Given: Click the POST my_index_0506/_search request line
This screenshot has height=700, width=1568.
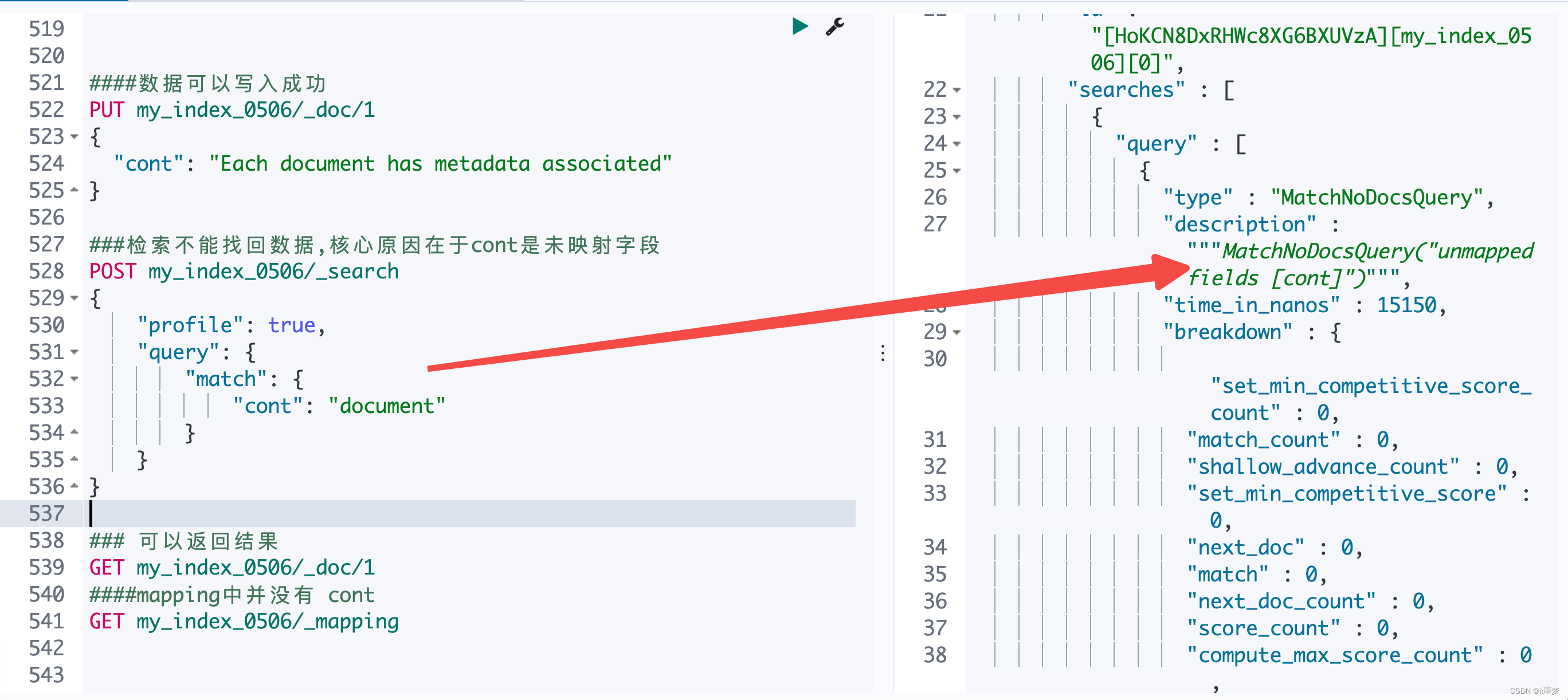Looking at the screenshot, I should 244,272.
